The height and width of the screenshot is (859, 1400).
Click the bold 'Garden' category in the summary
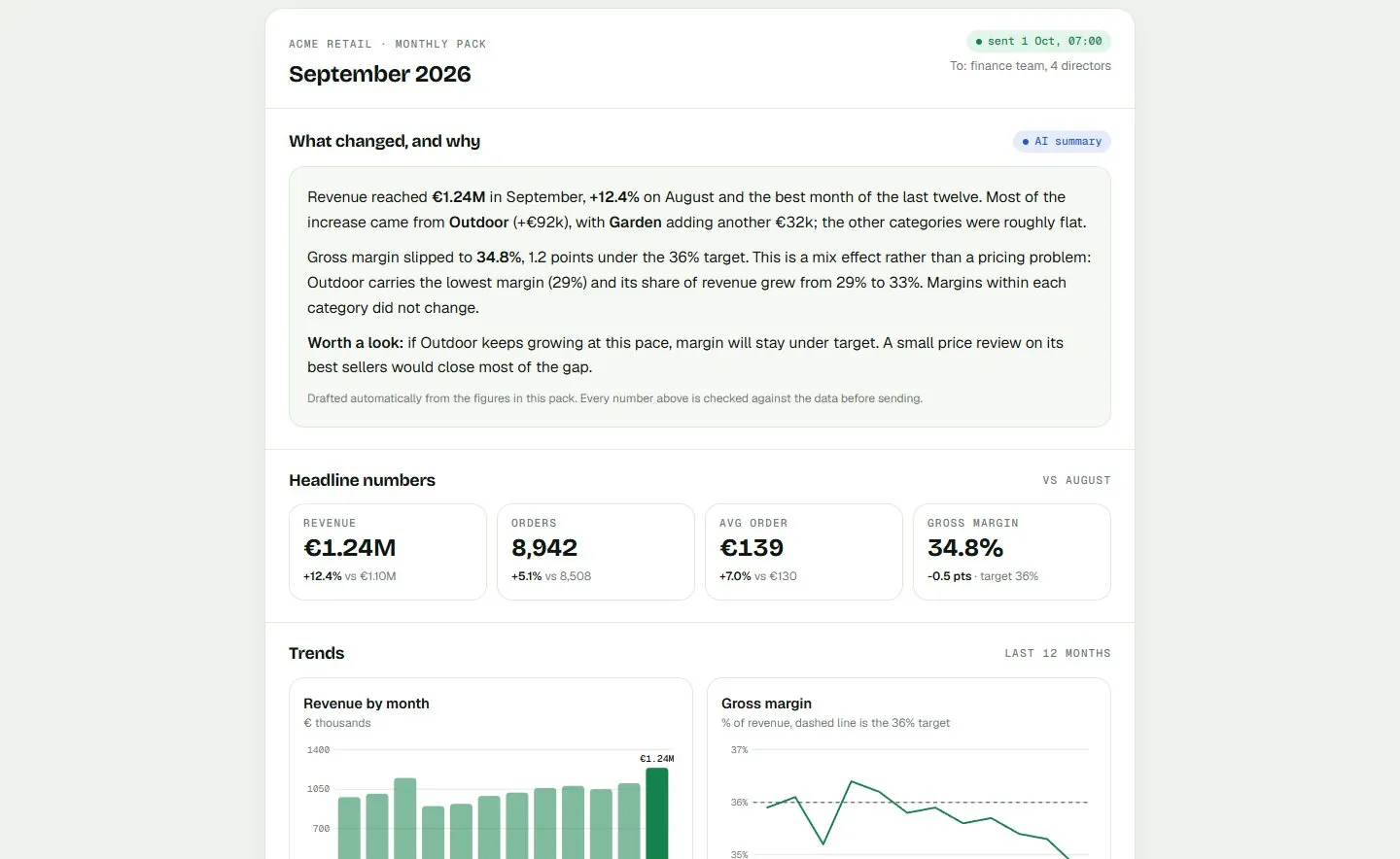635,223
